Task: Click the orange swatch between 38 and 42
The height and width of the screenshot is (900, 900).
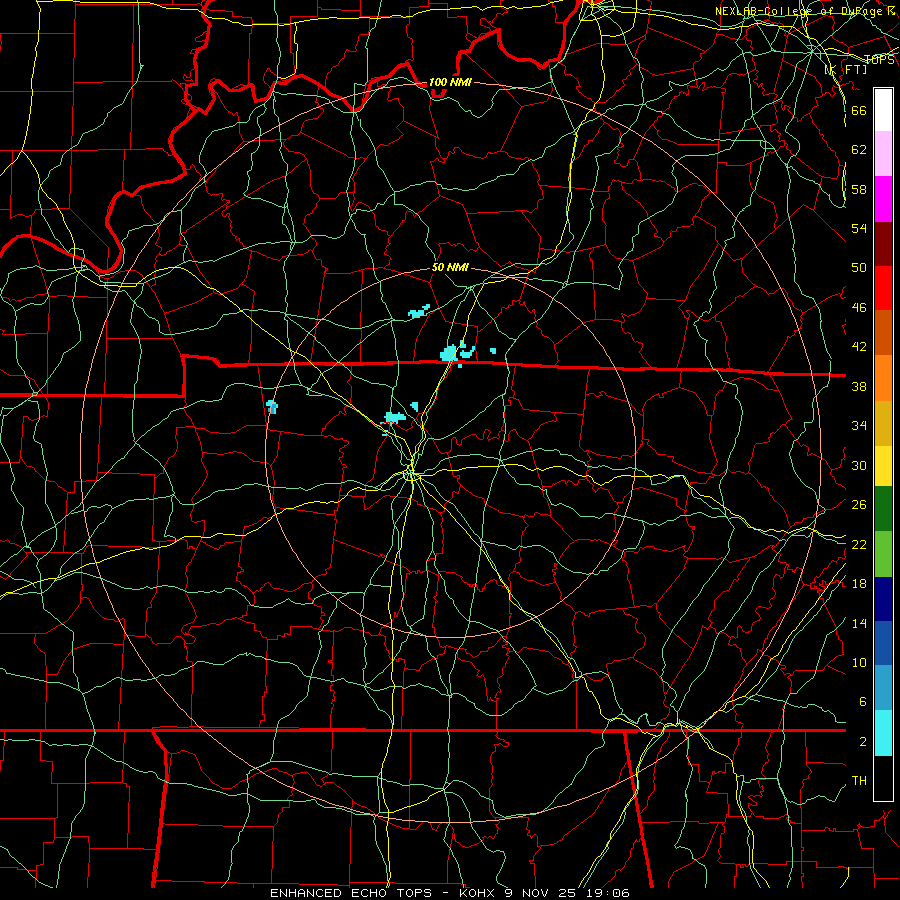Action: 883,378
